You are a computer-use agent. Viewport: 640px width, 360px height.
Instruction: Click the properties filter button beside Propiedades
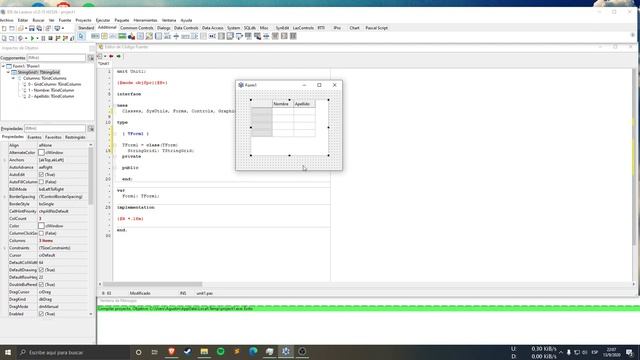91,129
